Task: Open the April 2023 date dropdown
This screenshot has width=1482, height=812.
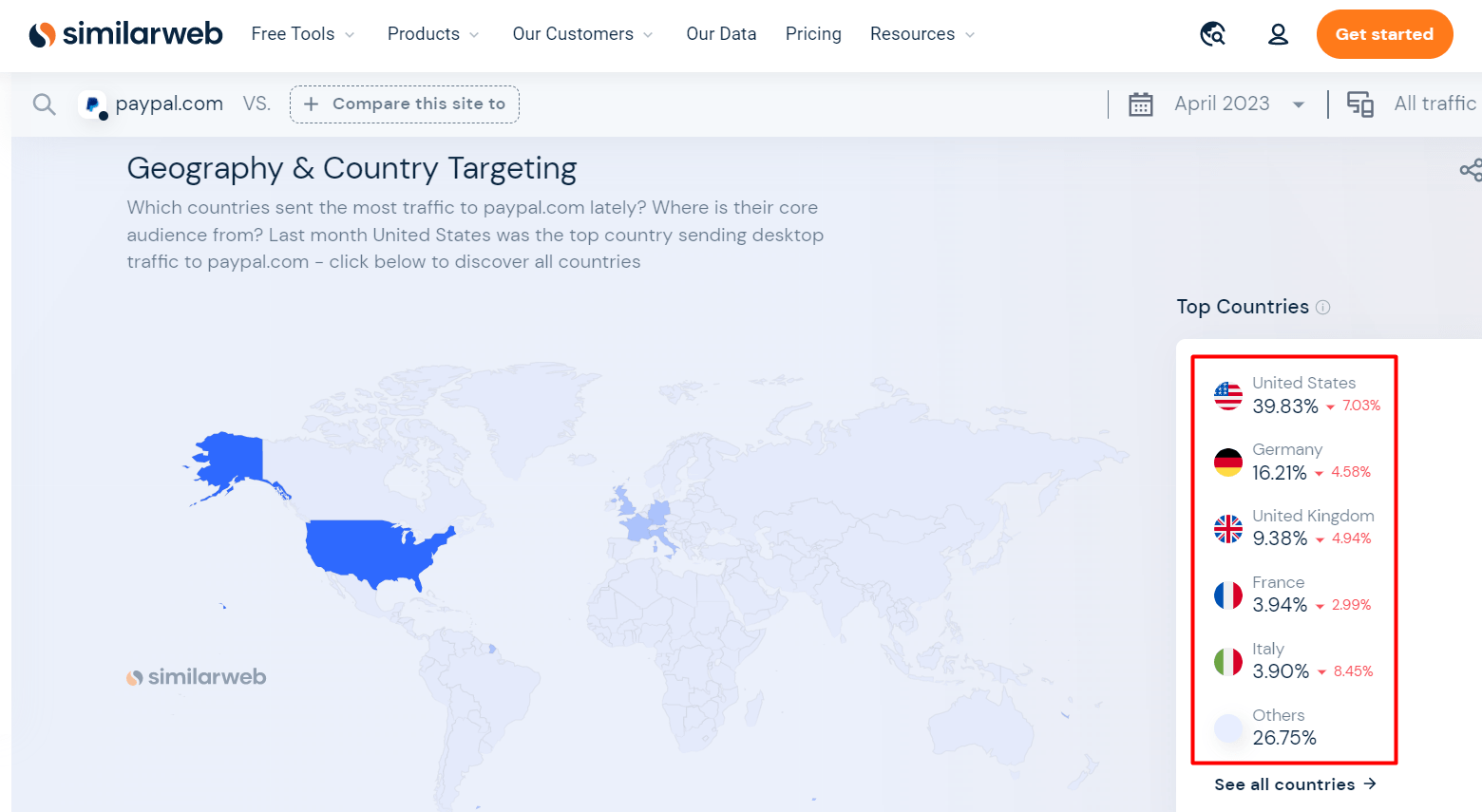Action: point(1239,104)
